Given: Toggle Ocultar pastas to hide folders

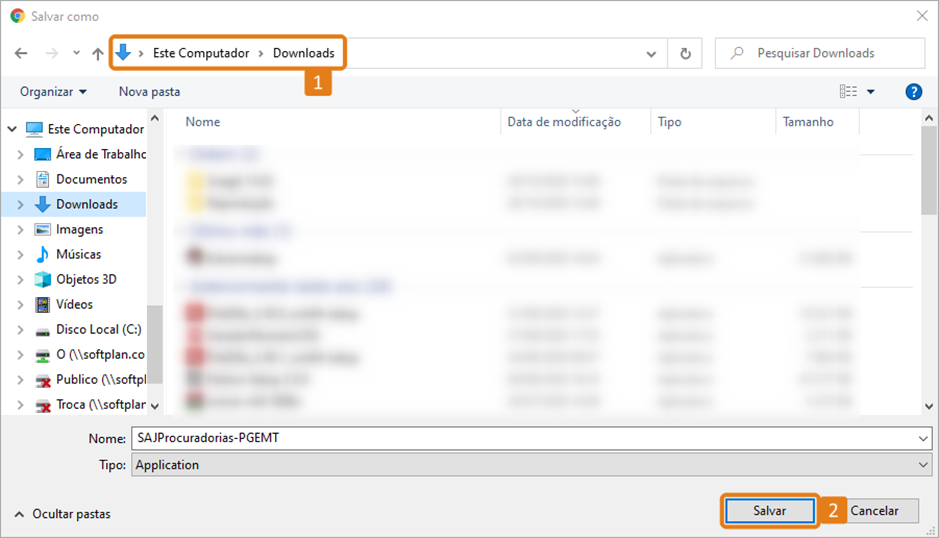Looking at the screenshot, I should tap(63, 513).
